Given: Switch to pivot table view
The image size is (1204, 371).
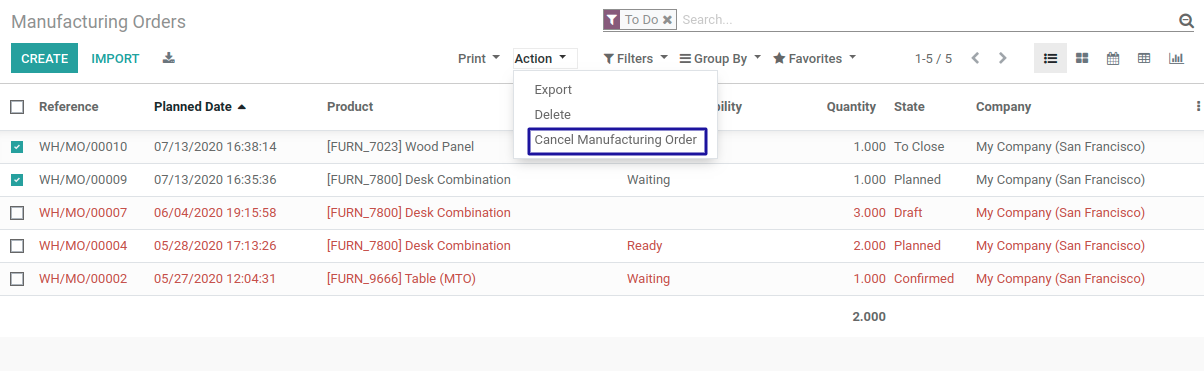Looking at the screenshot, I should (x=1144, y=59).
